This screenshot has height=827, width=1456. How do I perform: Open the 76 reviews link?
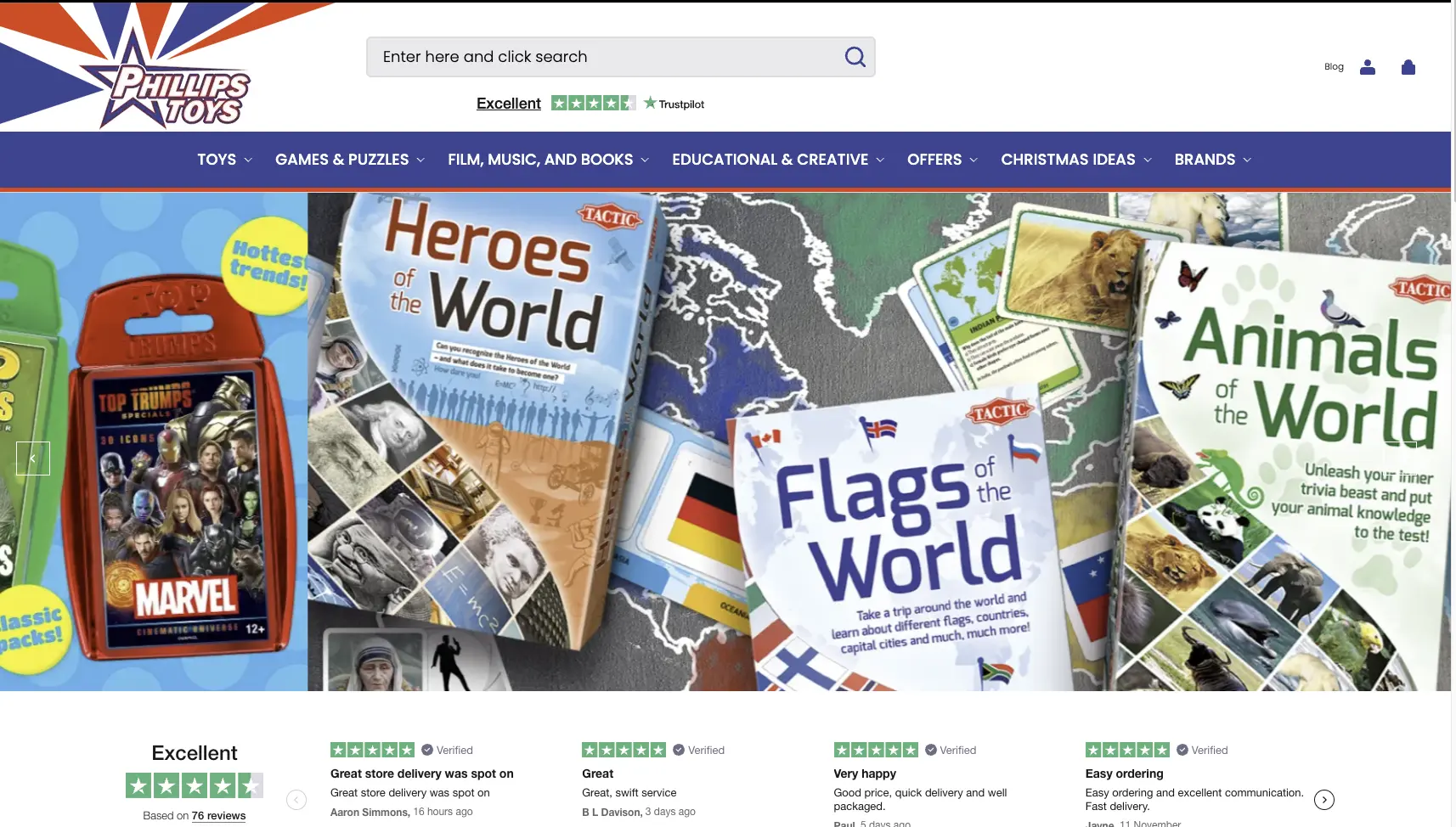218,816
